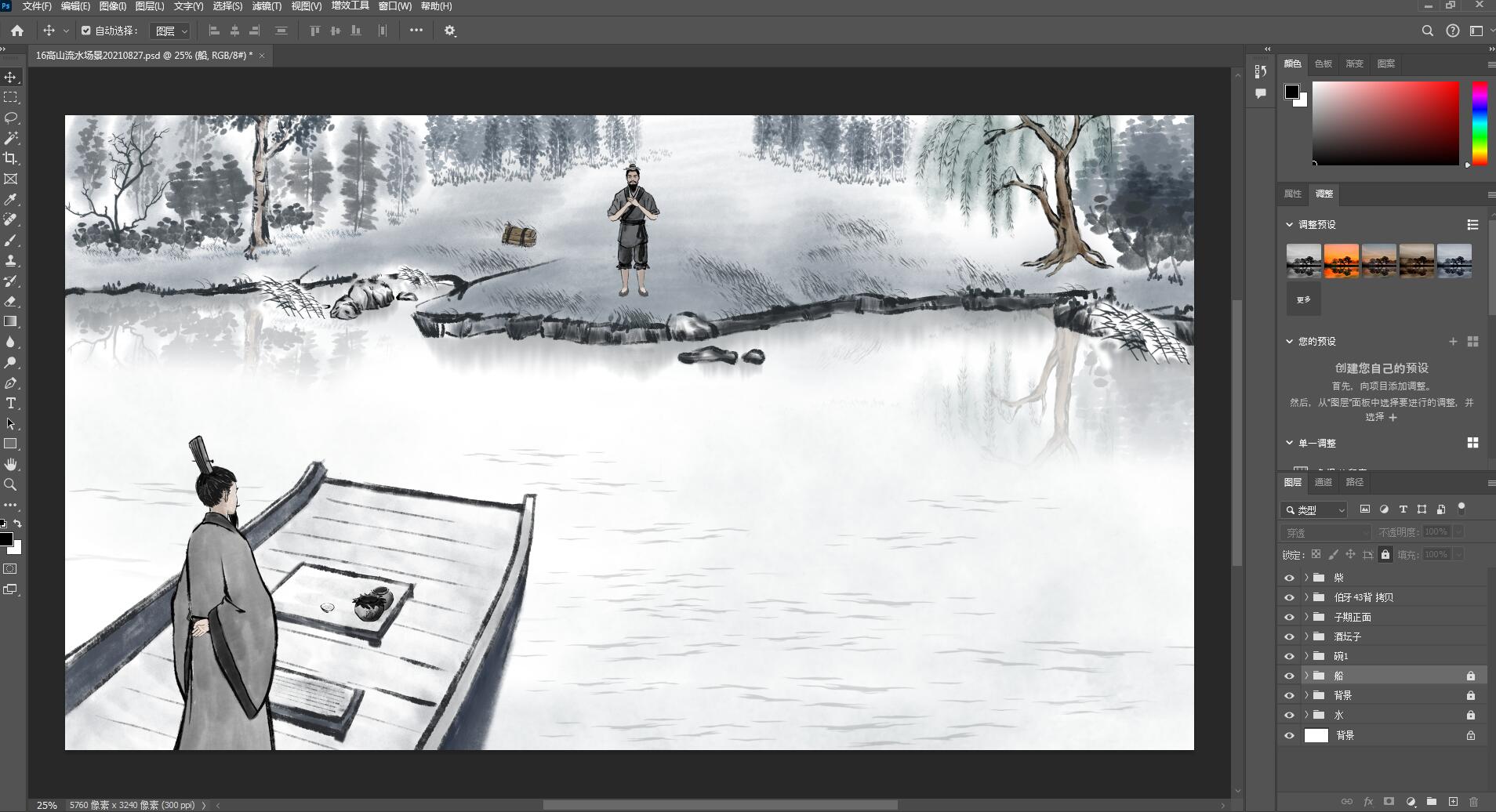Select the Spot Healing Brush tool

(11, 219)
